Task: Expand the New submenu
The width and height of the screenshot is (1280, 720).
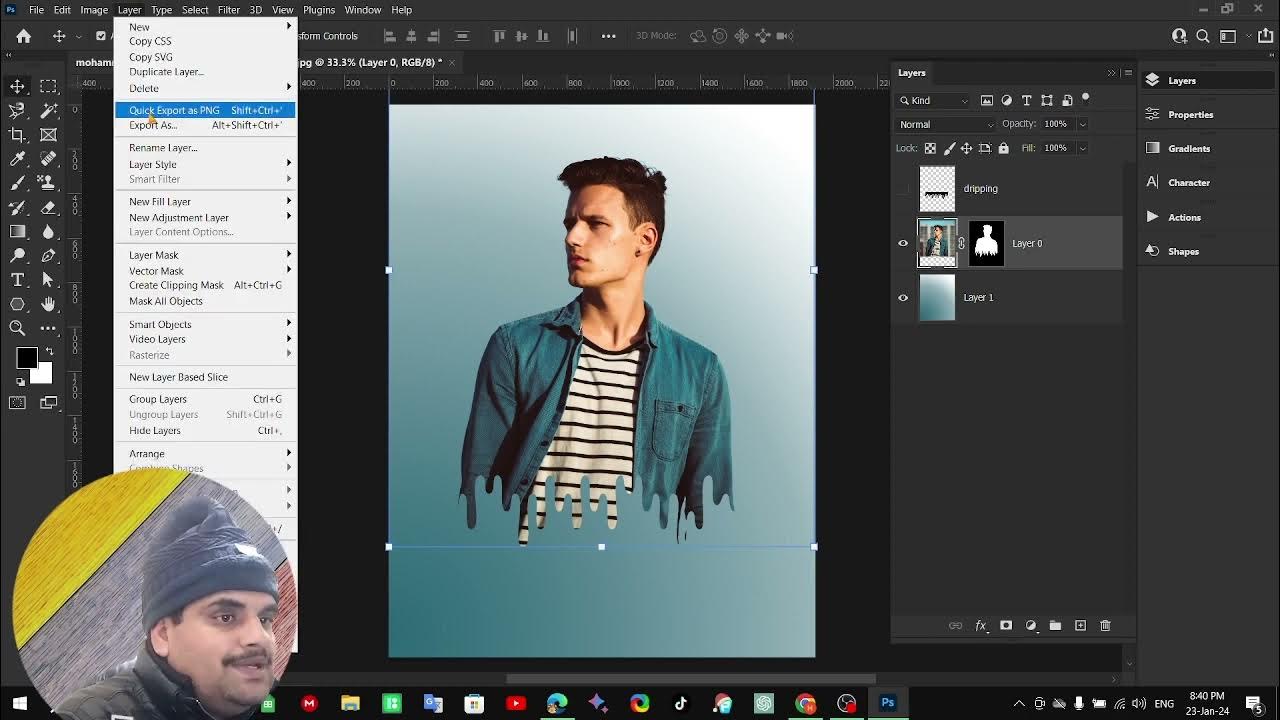Action: point(205,27)
